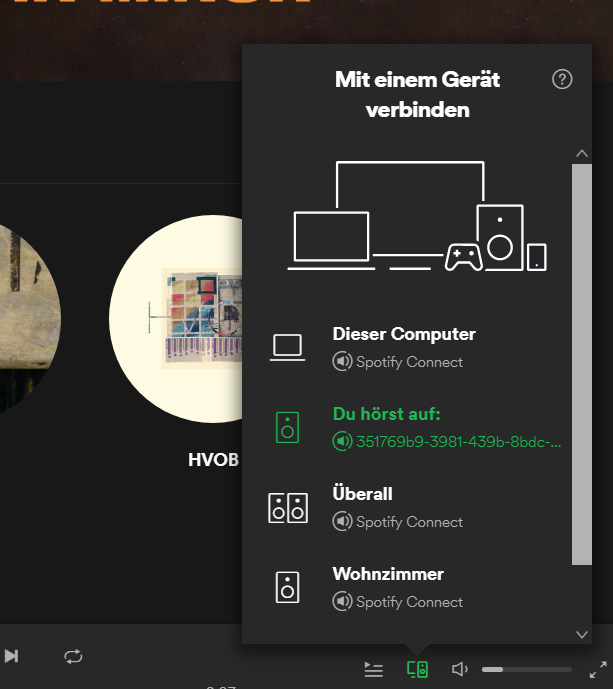Toggle the repeat playback button
The image size is (613, 689).
click(73, 656)
